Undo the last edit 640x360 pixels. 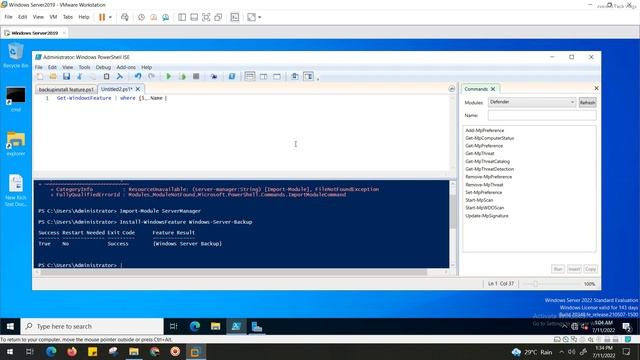pos(138,76)
